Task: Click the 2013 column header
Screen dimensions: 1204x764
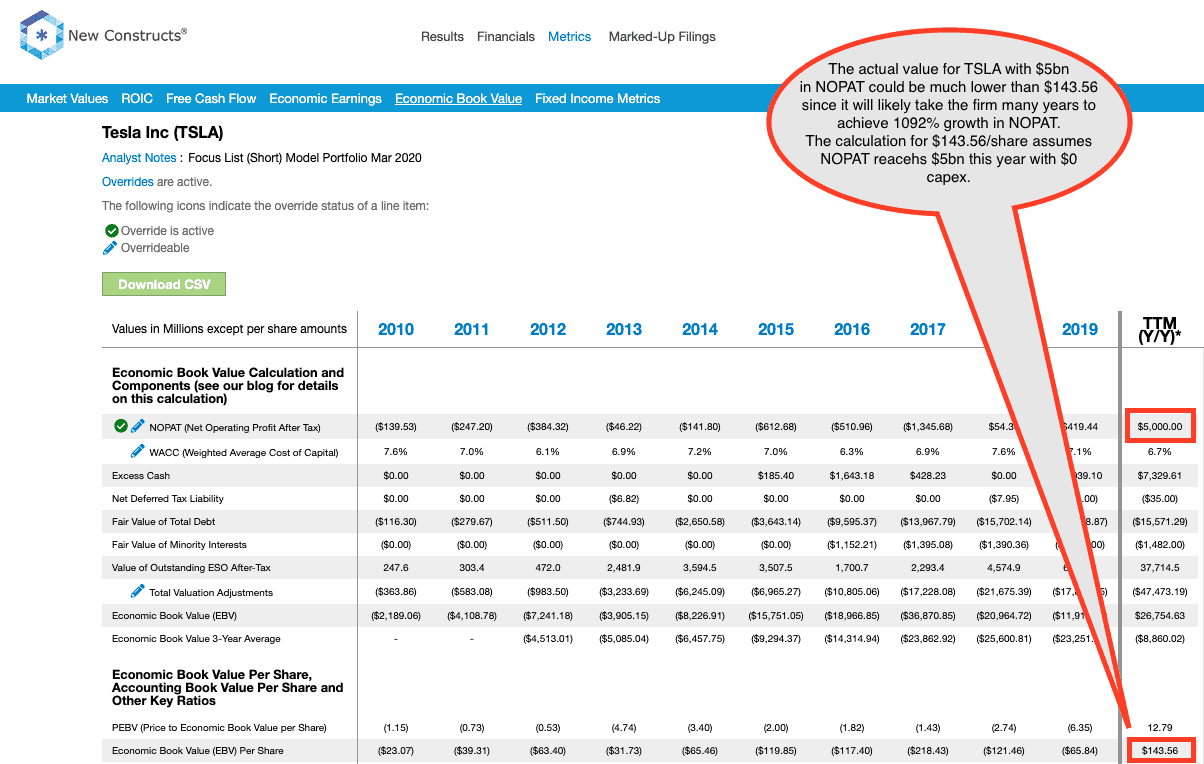Action: tap(624, 329)
